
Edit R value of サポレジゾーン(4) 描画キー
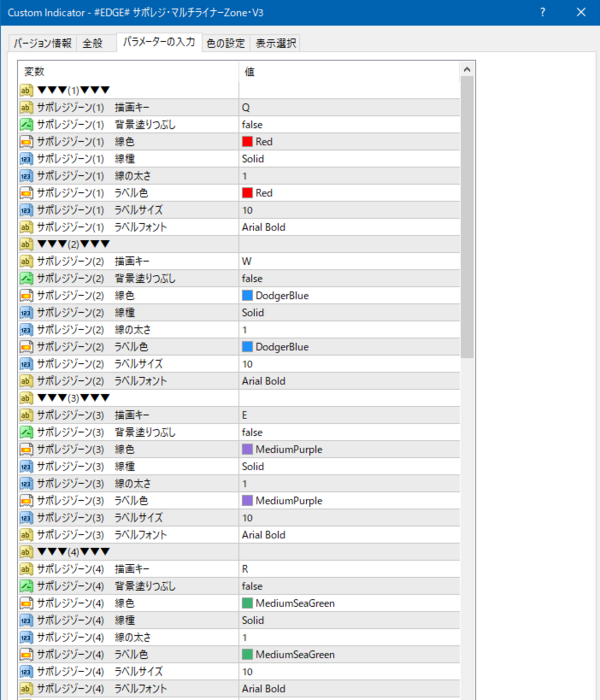tap(349, 569)
